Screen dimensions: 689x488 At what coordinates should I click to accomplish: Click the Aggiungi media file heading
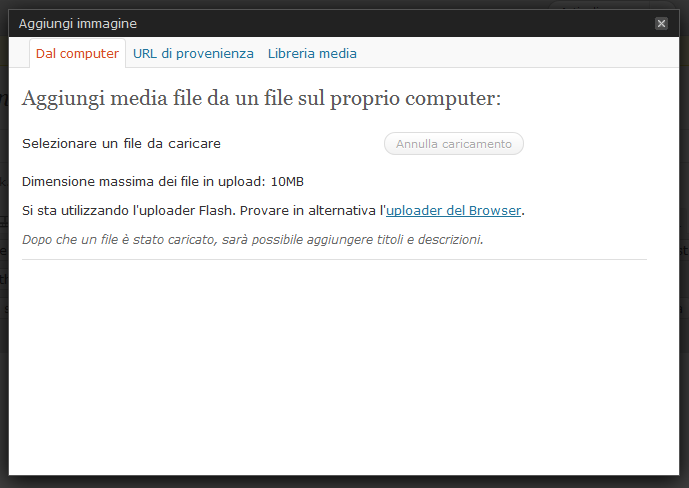pyautogui.click(x=260, y=98)
